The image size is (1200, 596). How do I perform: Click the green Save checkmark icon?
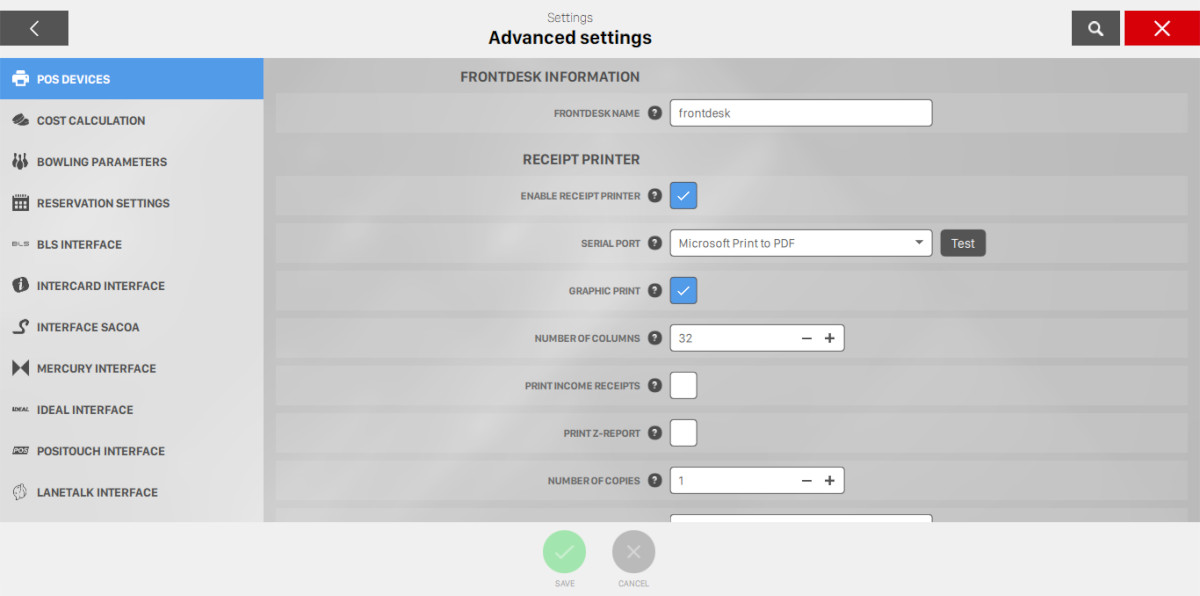564,551
